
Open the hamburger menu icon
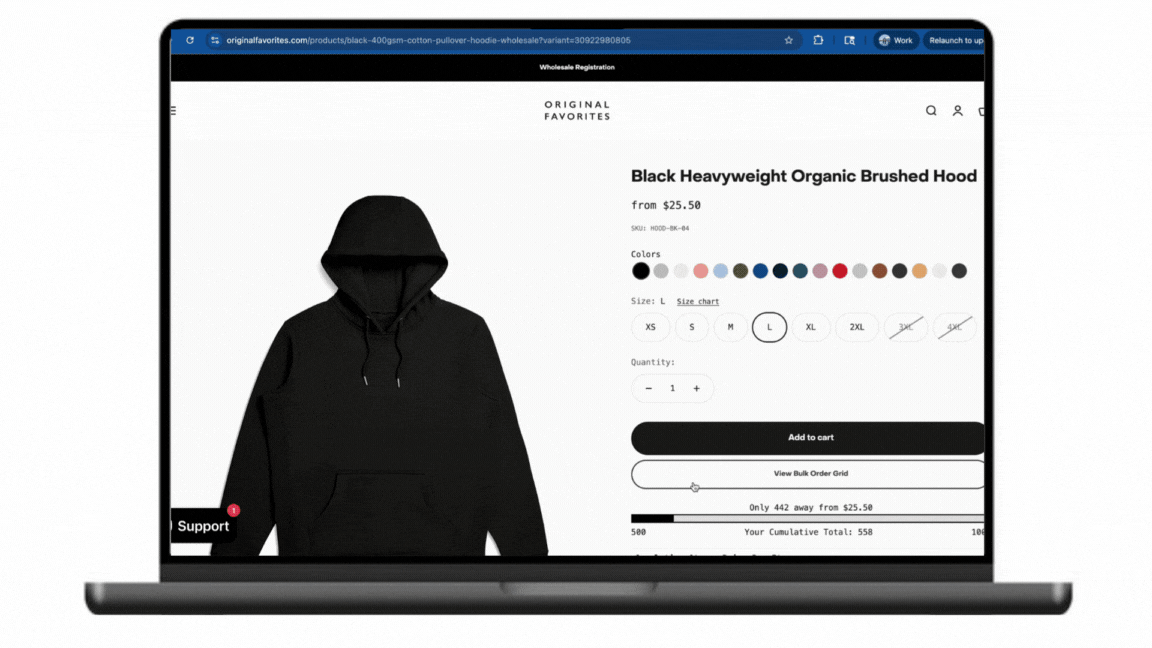tap(174, 111)
